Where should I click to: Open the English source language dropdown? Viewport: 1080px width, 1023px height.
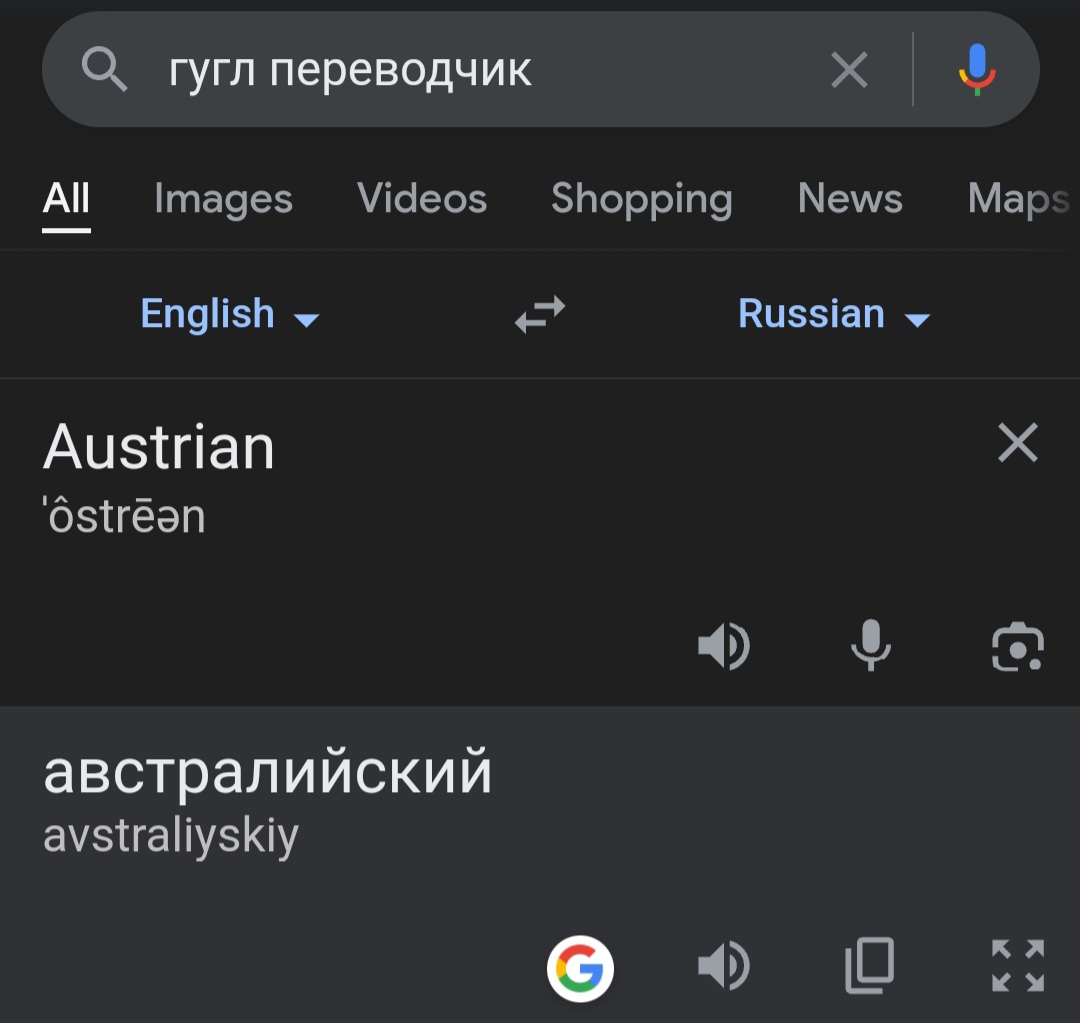pyautogui.click(x=229, y=314)
